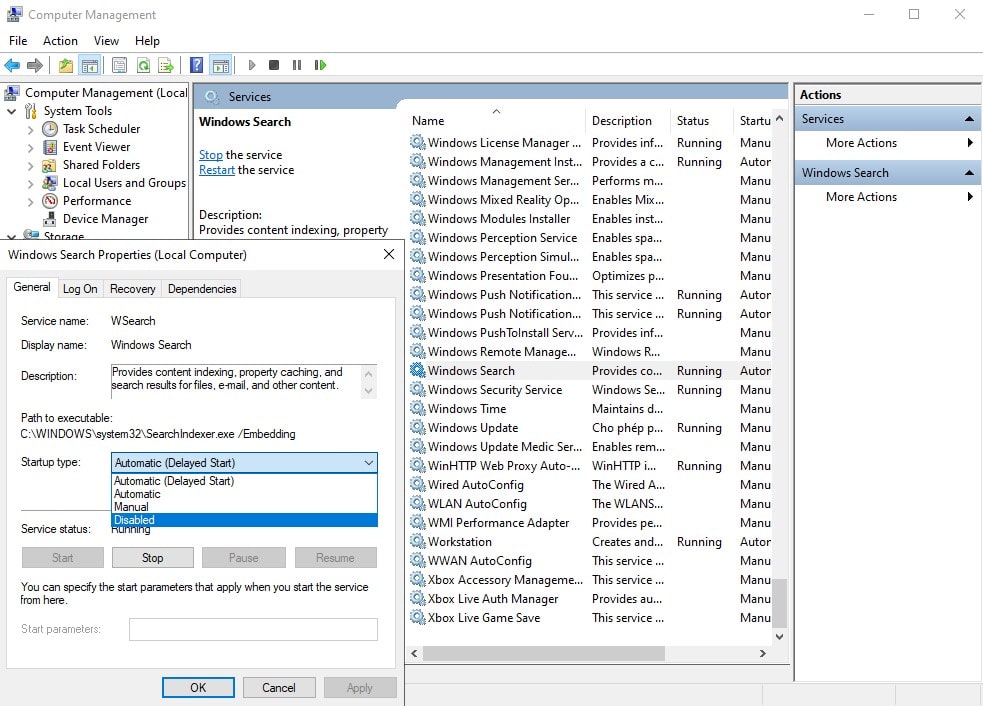Image resolution: width=983 pixels, height=706 pixels.
Task: Open the File menu
Action: [x=18, y=41]
